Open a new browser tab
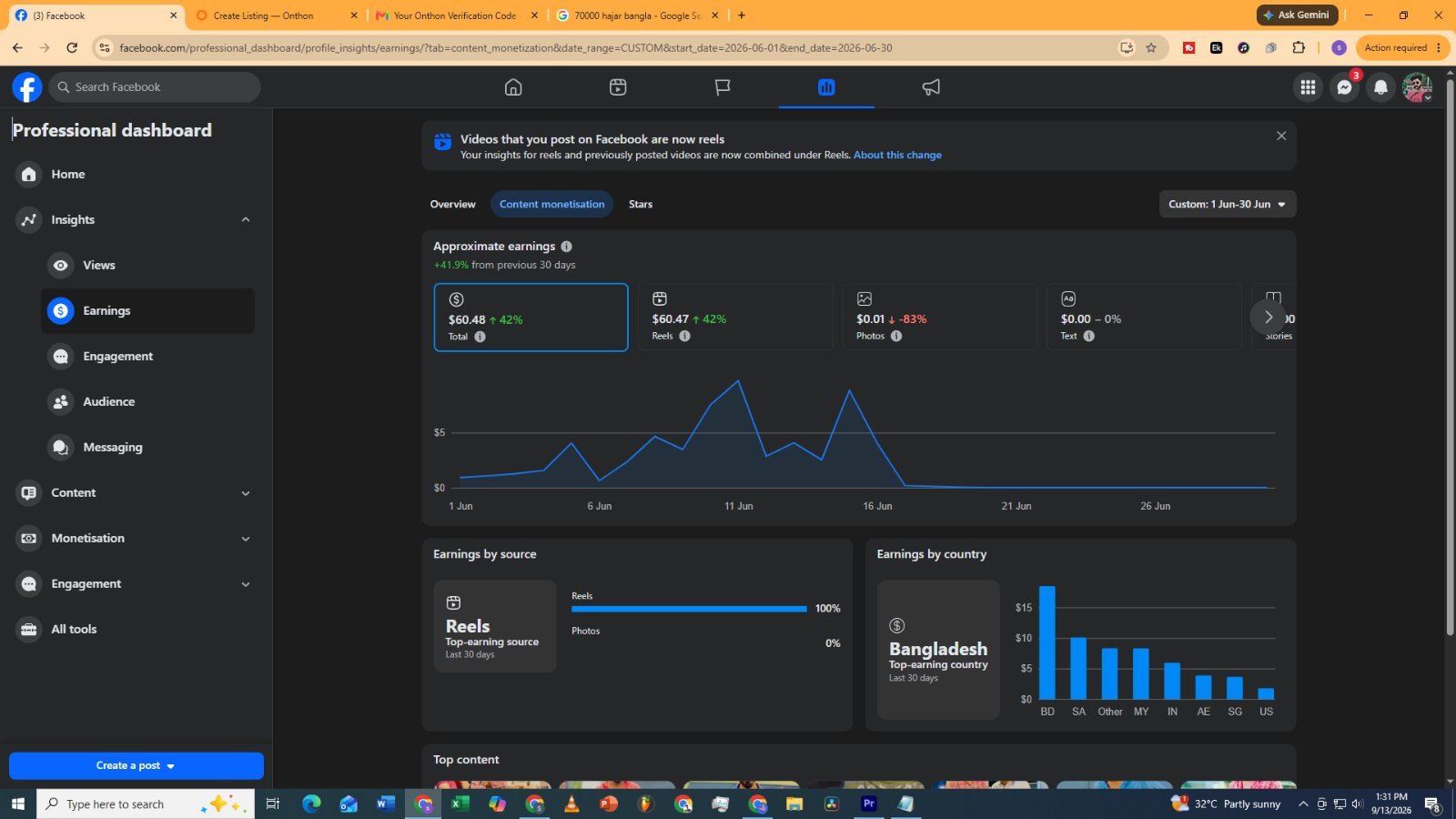The height and width of the screenshot is (819, 1456). click(742, 15)
